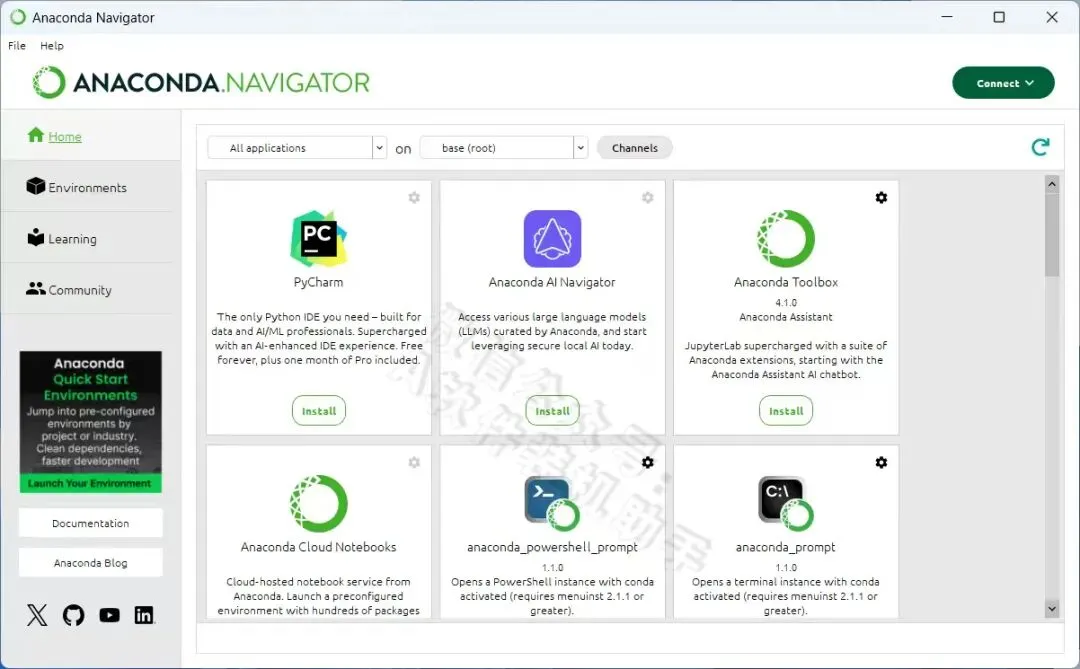
Task: Switch to the Environments tab
Action: (x=90, y=187)
